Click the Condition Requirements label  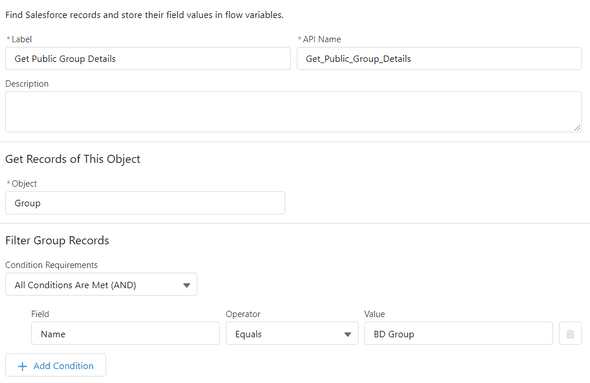point(52,265)
